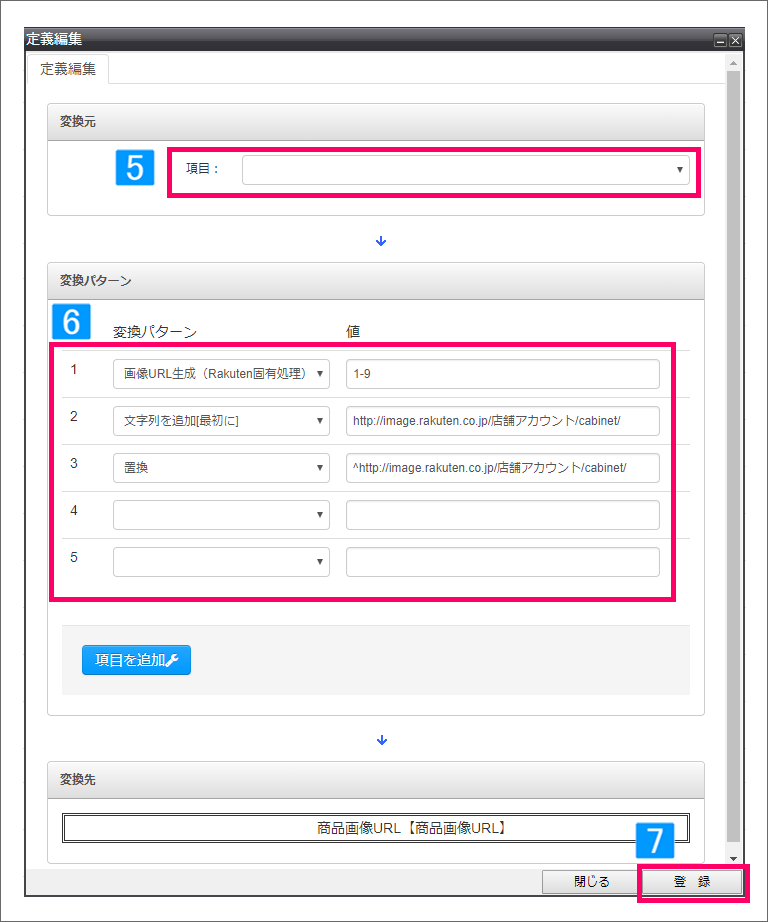Open the empty row 5 pattern dropdown
This screenshot has width=768, height=922.
coord(221,562)
